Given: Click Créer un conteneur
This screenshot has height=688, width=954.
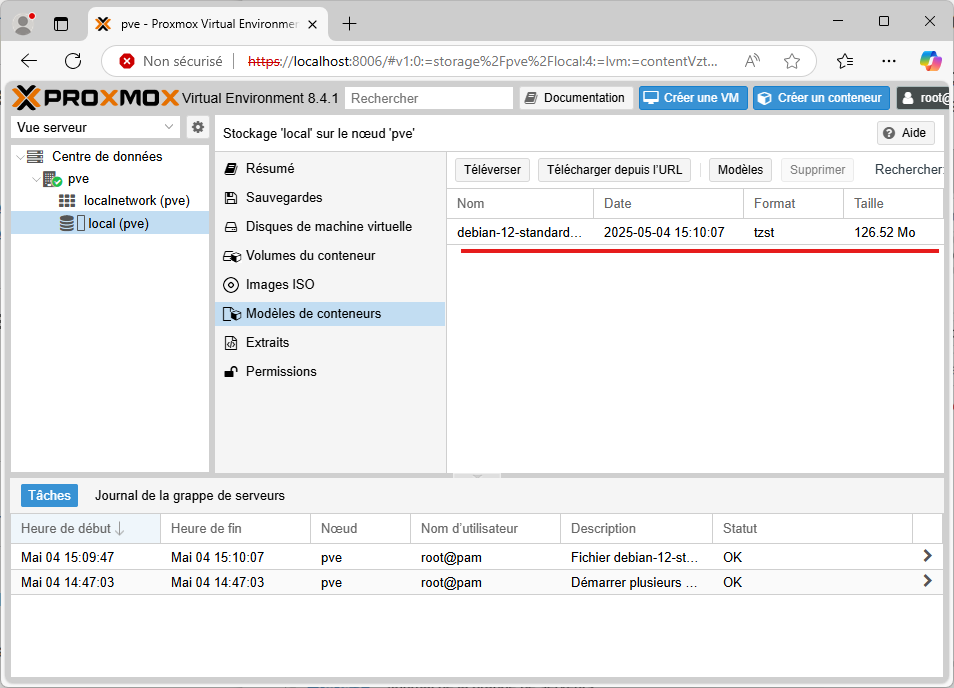Looking at the screenshot, I should point(821,98).
